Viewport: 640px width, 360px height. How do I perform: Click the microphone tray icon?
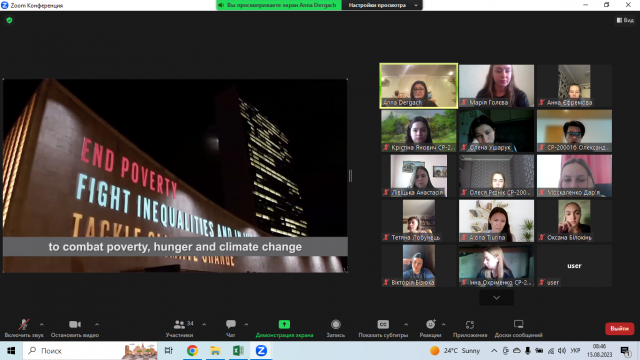click(528, 351)
